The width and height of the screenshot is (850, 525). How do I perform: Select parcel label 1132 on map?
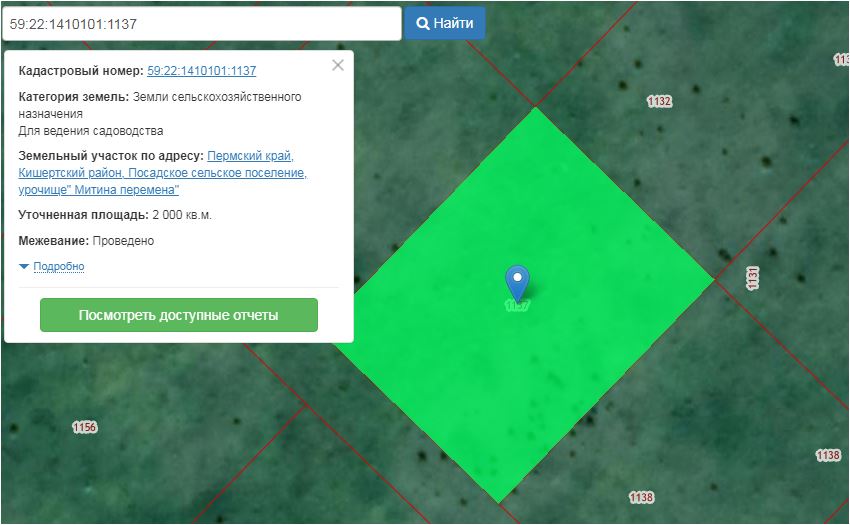(x=659, y=101)
